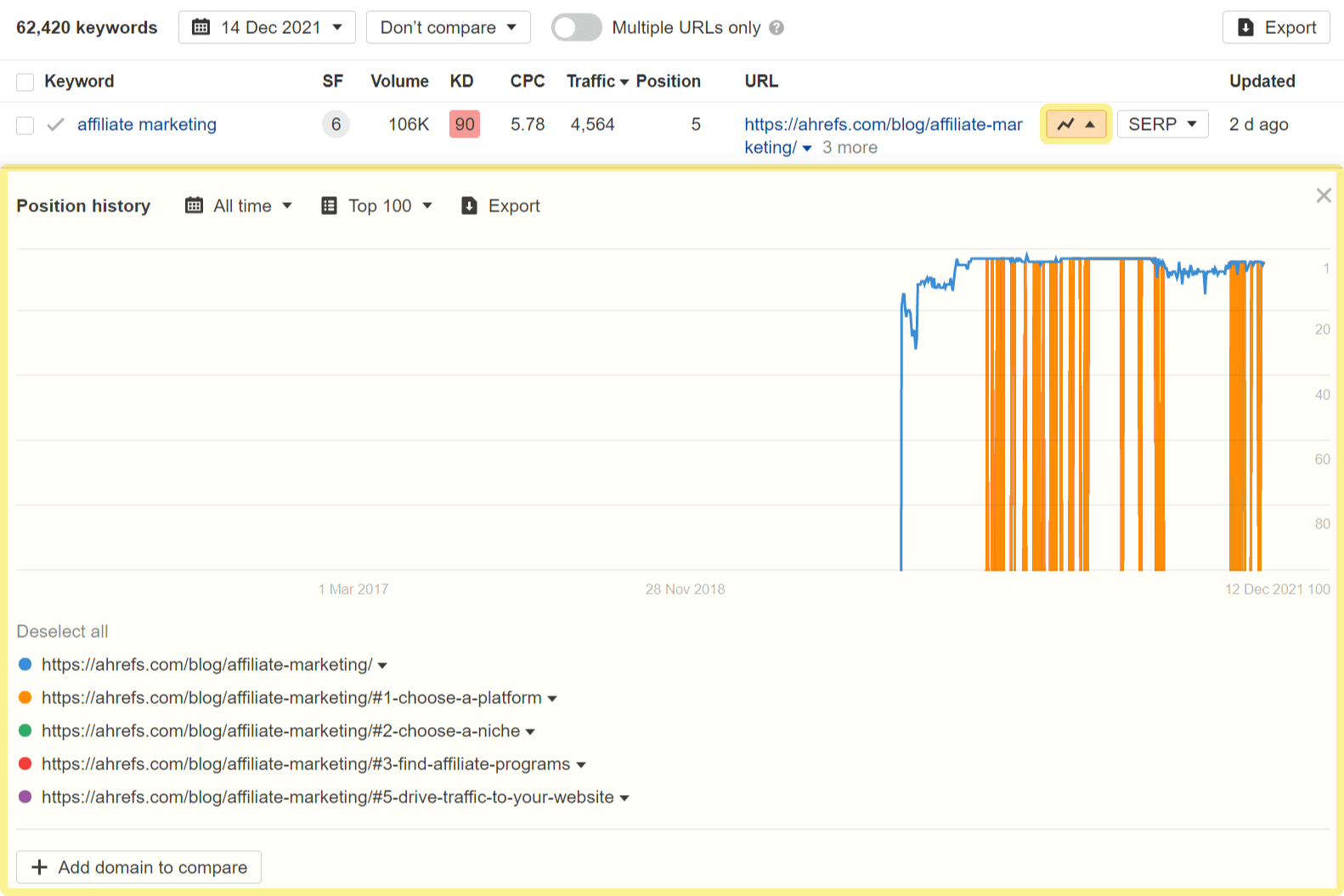1344x896 pixels.
Task: Enable the Multiple URLs only toggle
Action: pyautogui.click(x=576, y=28)
